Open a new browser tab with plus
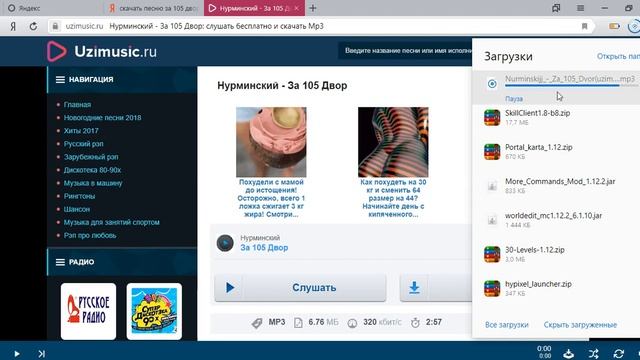 313,8
